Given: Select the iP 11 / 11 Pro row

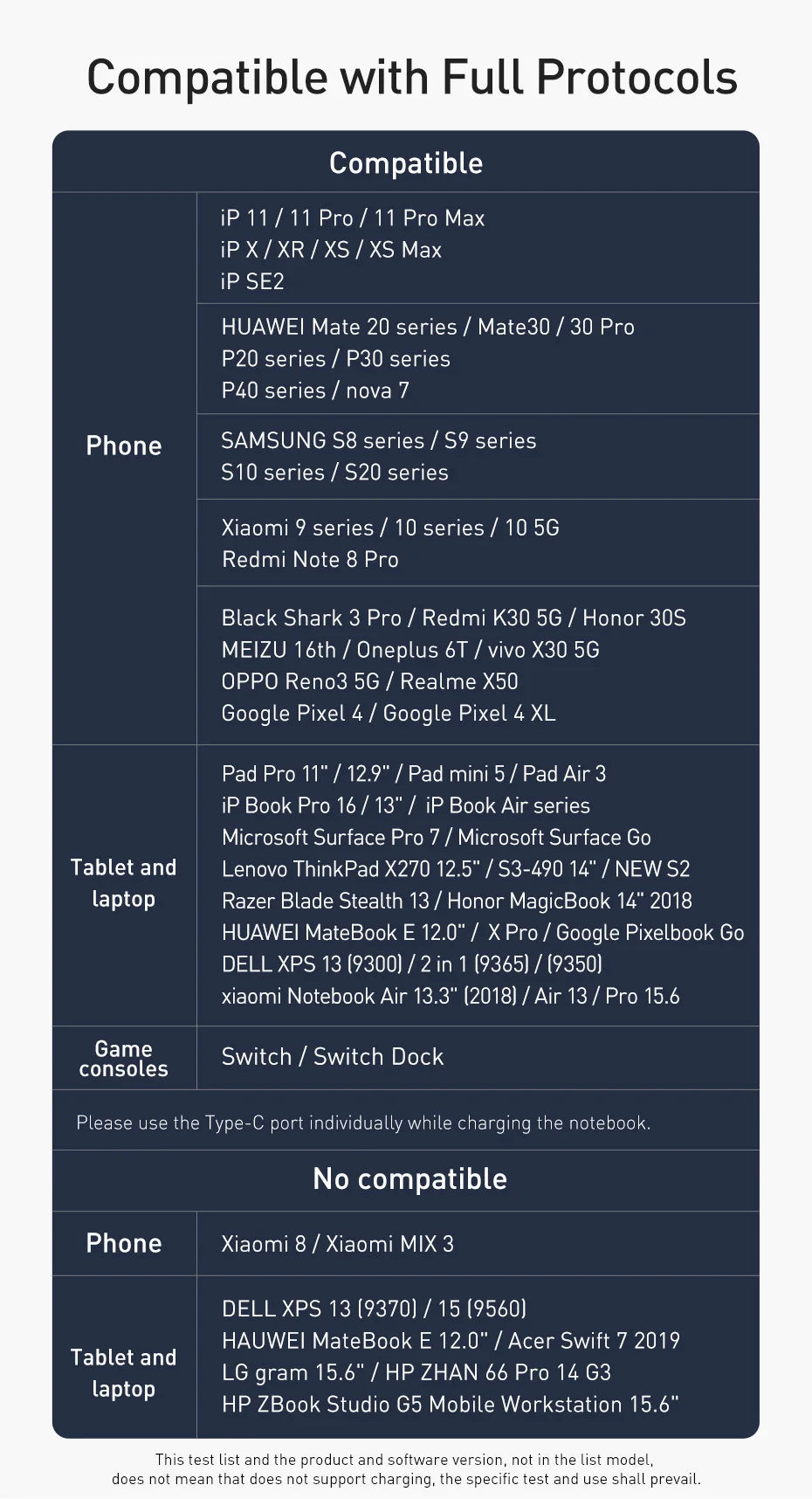Looking at the screenshot, I should 353,218.
